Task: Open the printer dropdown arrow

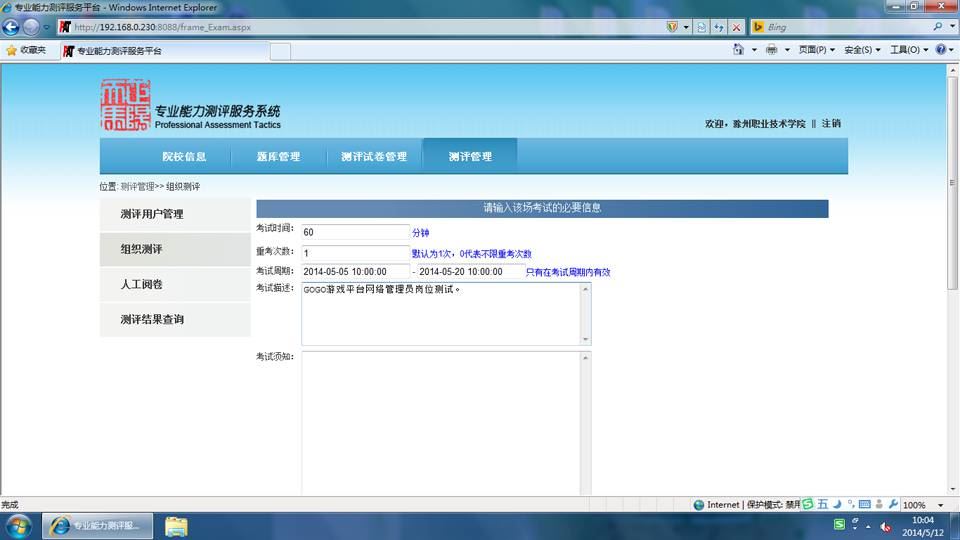Action: pyautogui.click(x=787, y=50)
